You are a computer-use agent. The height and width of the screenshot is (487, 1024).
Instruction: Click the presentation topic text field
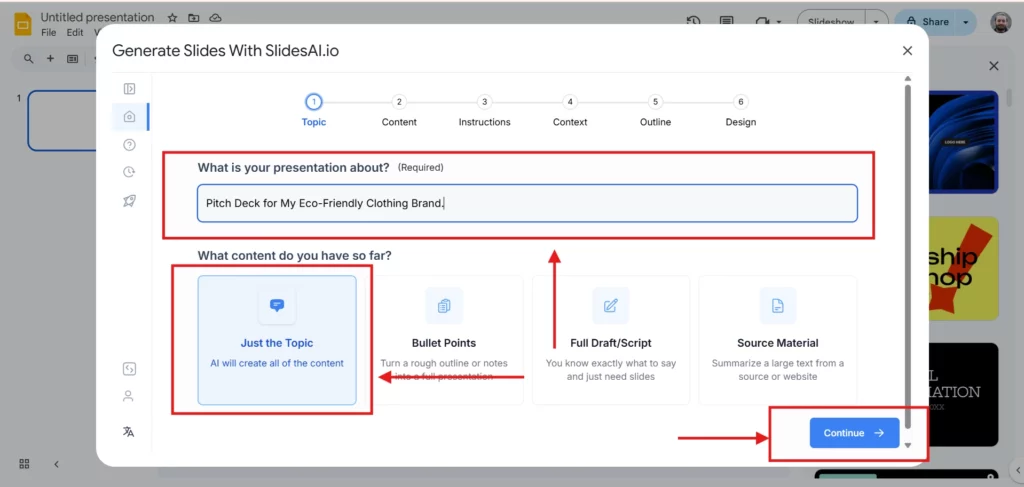[527, 203]
